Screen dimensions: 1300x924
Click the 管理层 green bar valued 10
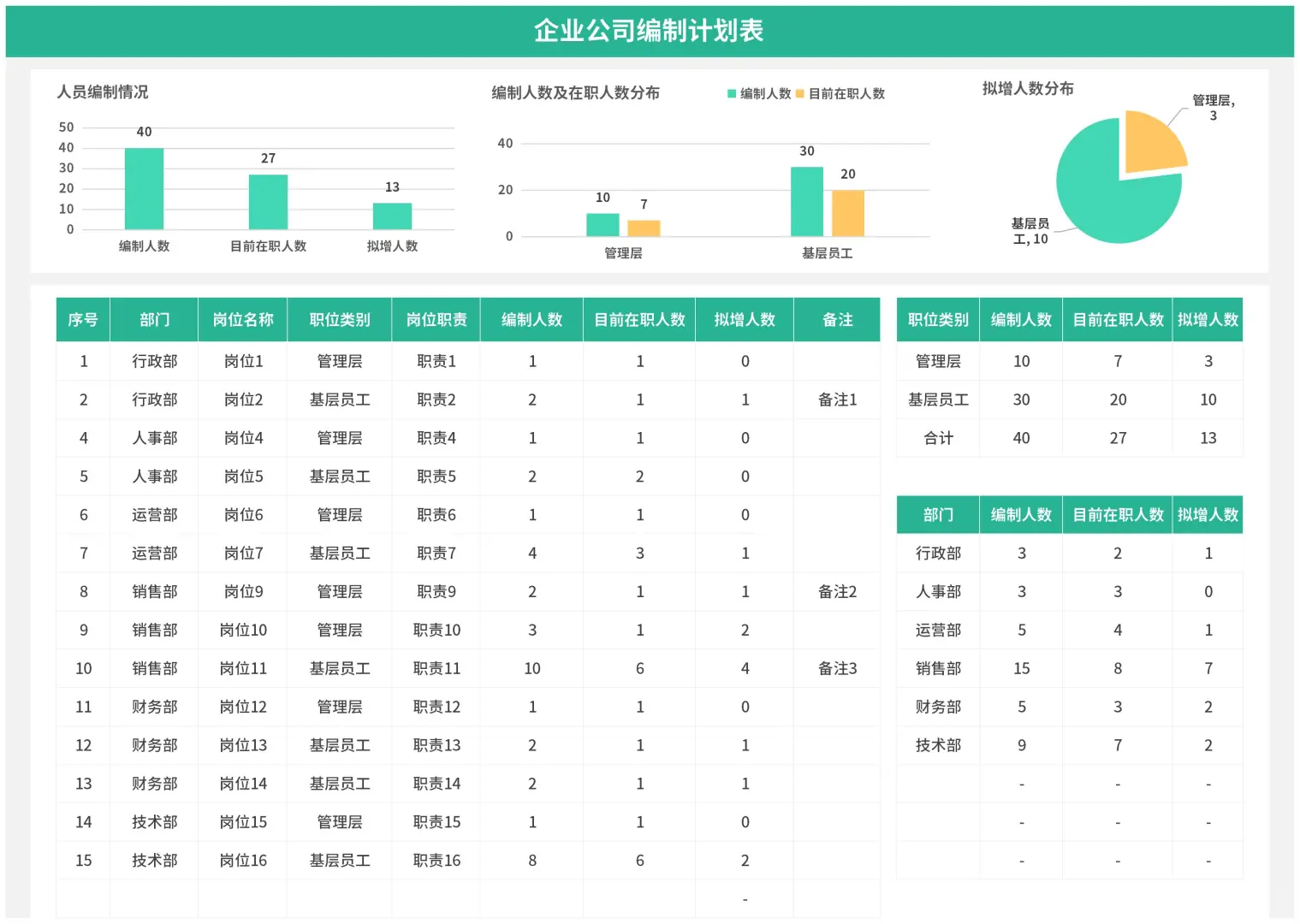pyautogui.click(x=603, y=224)
